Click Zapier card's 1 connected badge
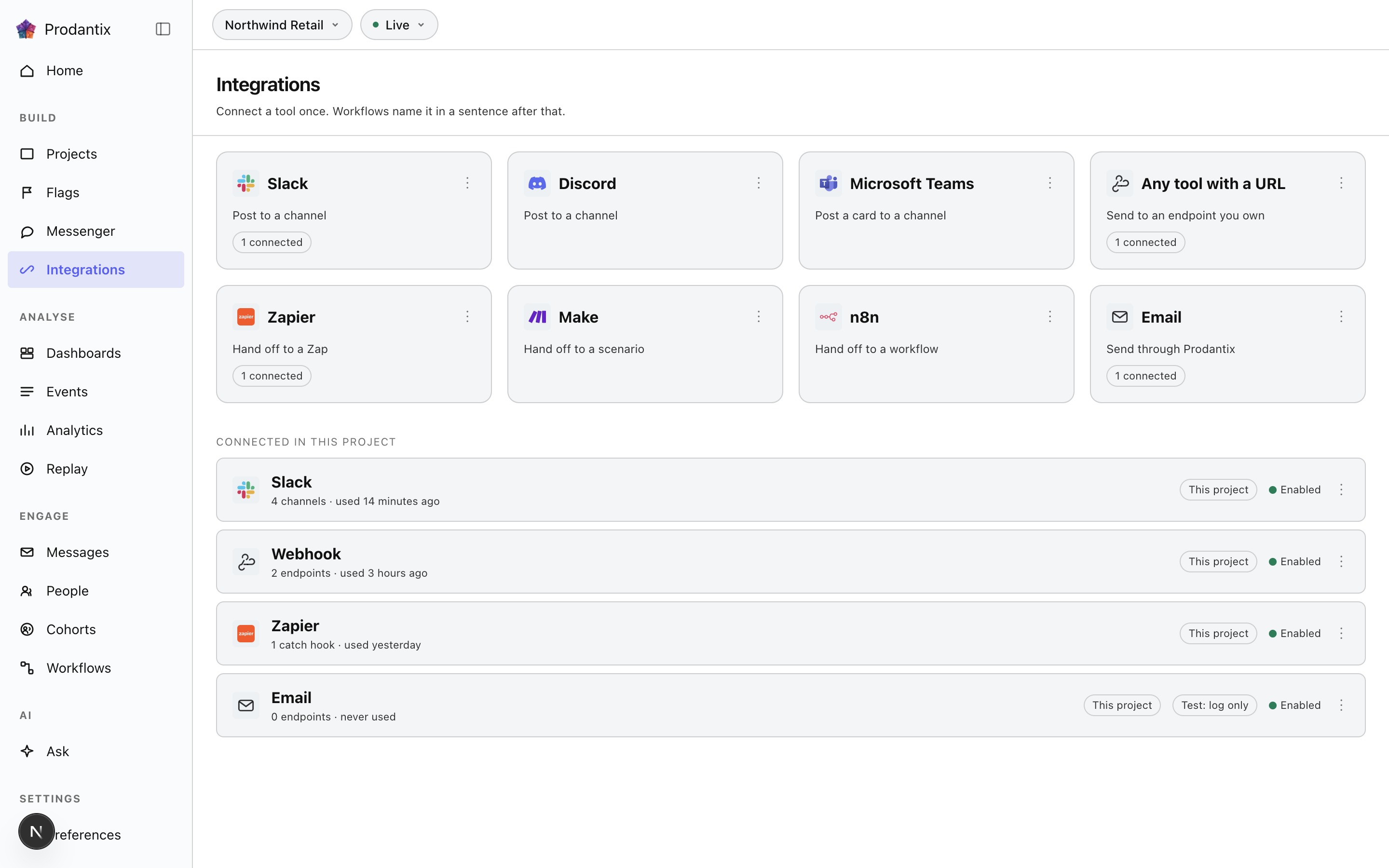The image size is (1389, 868). (272, 376)
